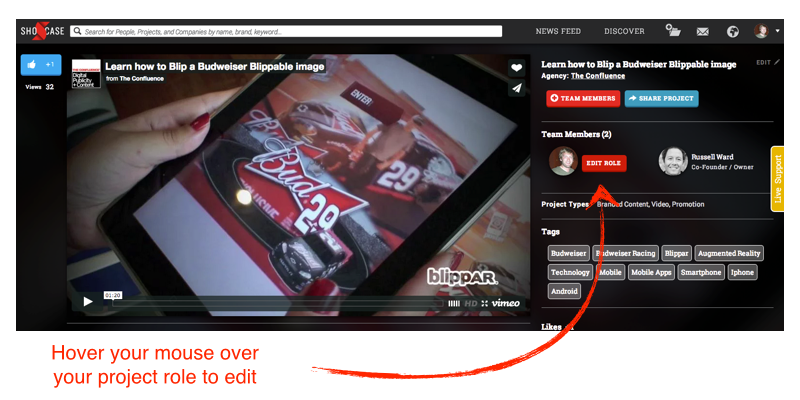The width and height of the screenshot is (800, 400).
Task: Enter fullscreen on the video
Action: click(x=484, y=304)
